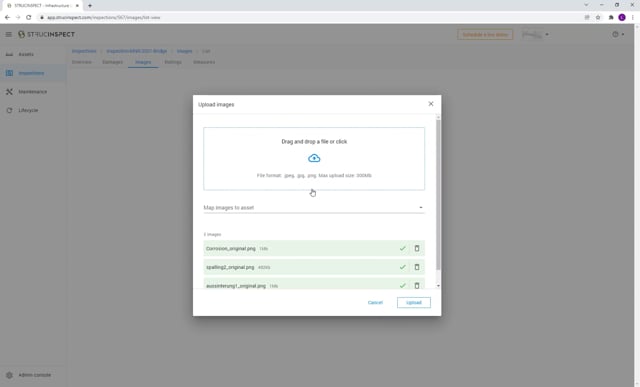This screenshot has height=387, width=640.
Task: Select the STRUCINSPECT browser tab
Action: [42, 6]
